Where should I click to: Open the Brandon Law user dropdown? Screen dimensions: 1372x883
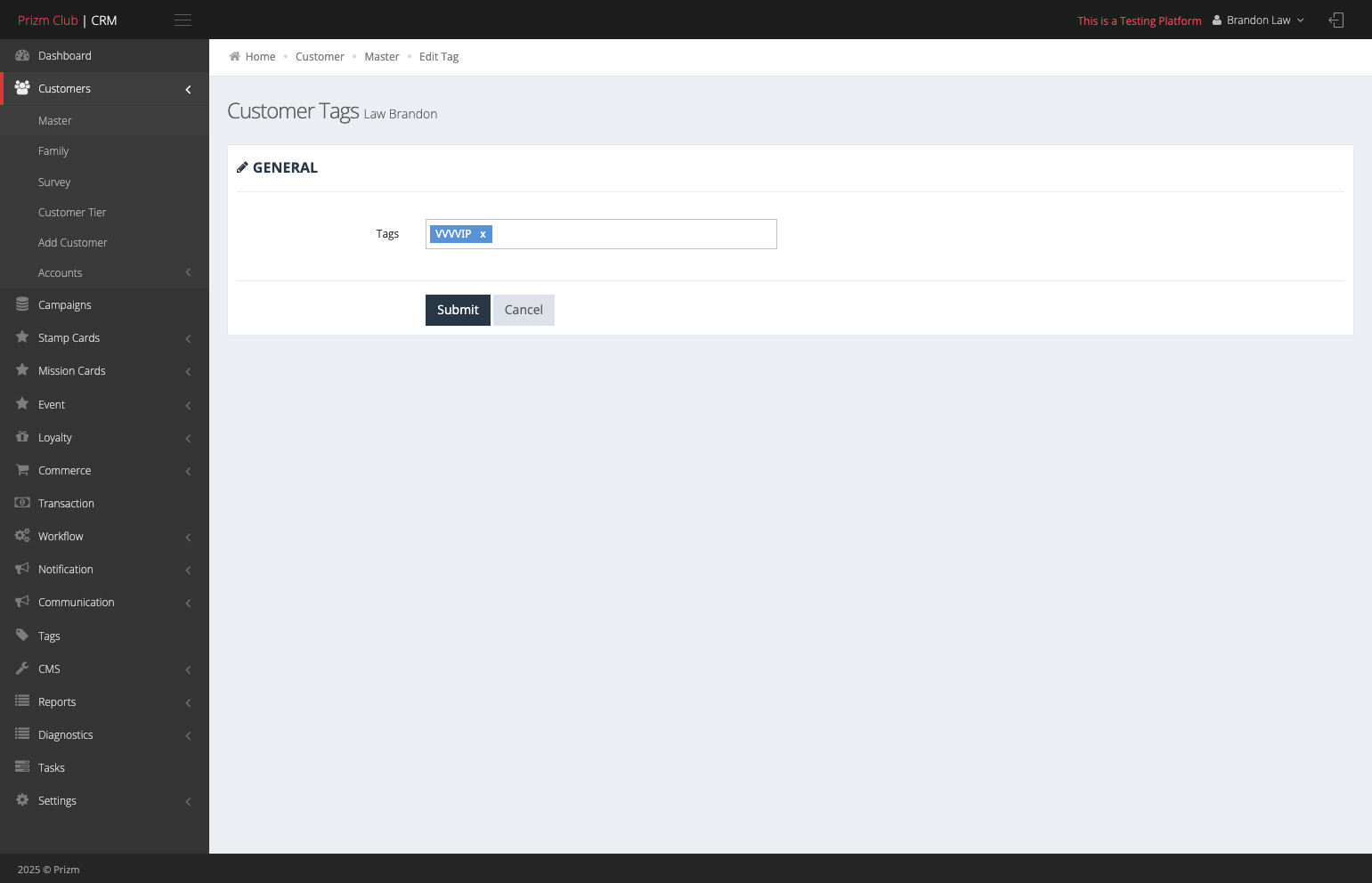click(1258, 20)
